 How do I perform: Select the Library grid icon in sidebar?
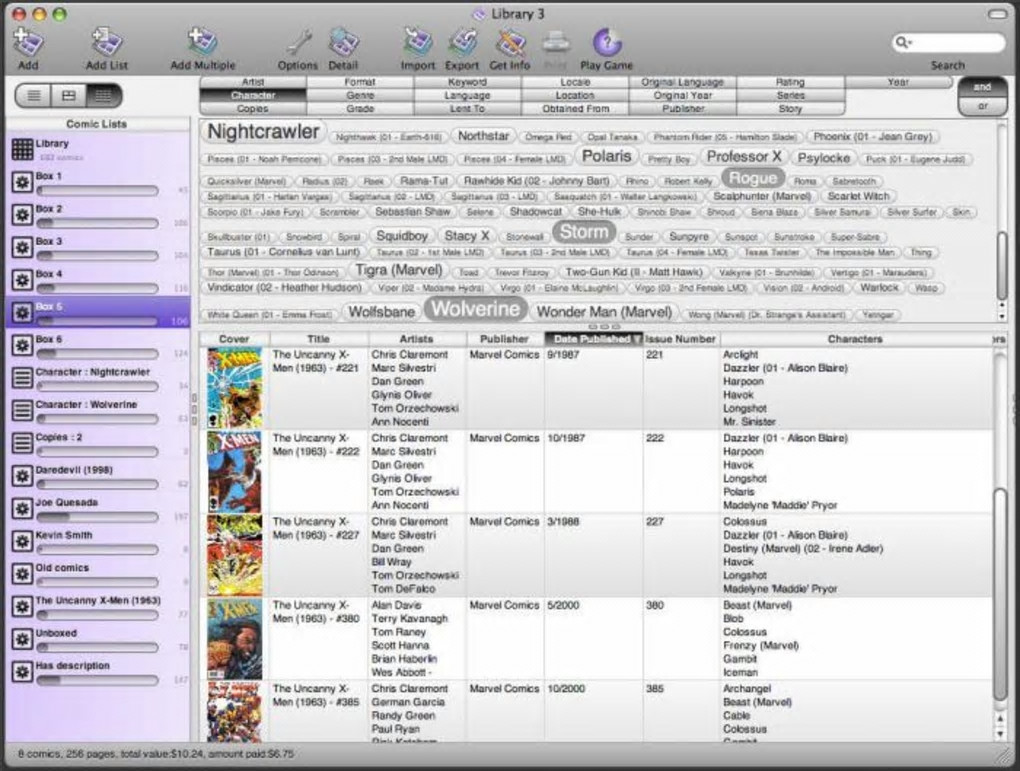[x=22, y=149]
